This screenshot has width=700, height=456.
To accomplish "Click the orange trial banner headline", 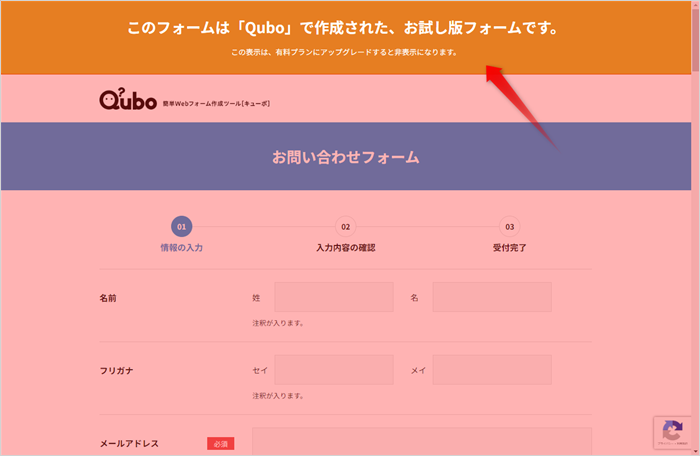I will click(x=342, y=29).
